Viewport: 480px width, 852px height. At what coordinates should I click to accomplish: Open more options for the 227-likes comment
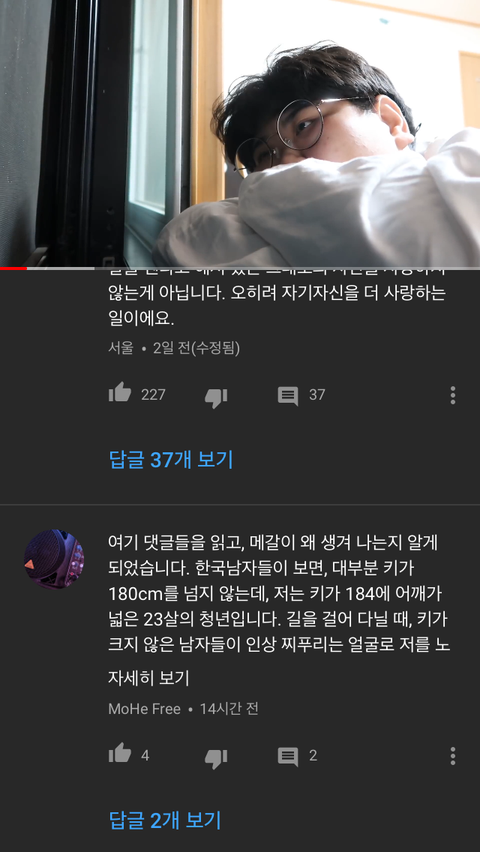(452, 395)
